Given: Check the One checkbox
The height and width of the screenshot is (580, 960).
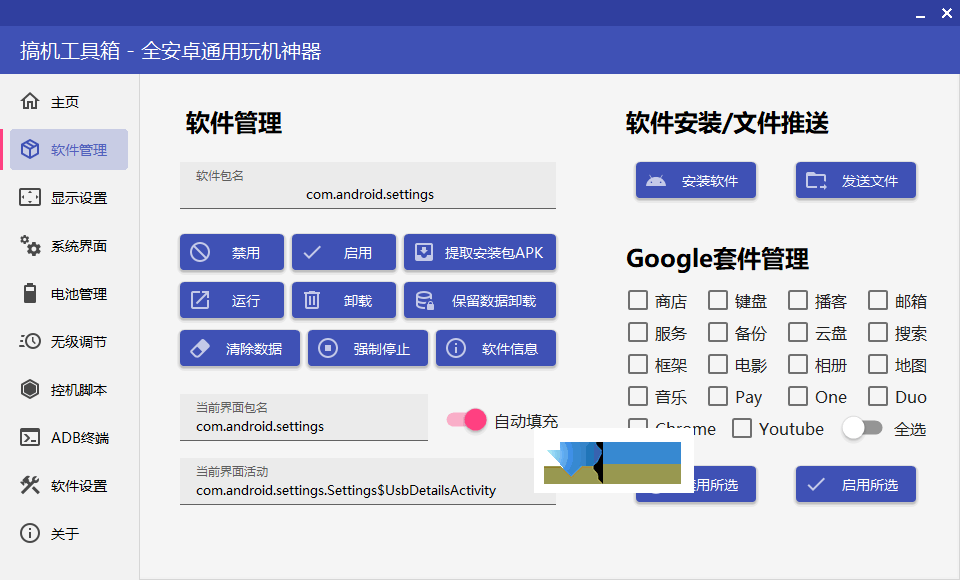Looking at the screenshot, I should (798, 396).
